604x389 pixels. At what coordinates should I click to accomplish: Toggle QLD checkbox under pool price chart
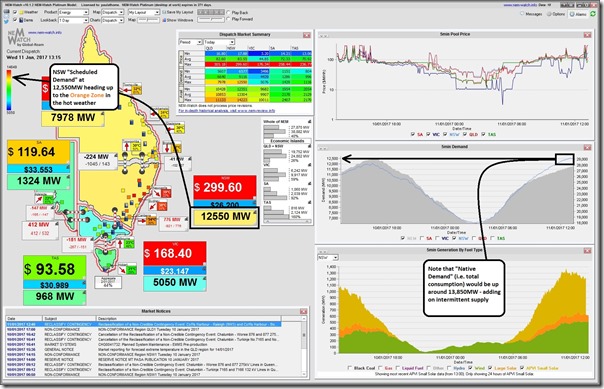pyautogui.click(x=465, y=134)
